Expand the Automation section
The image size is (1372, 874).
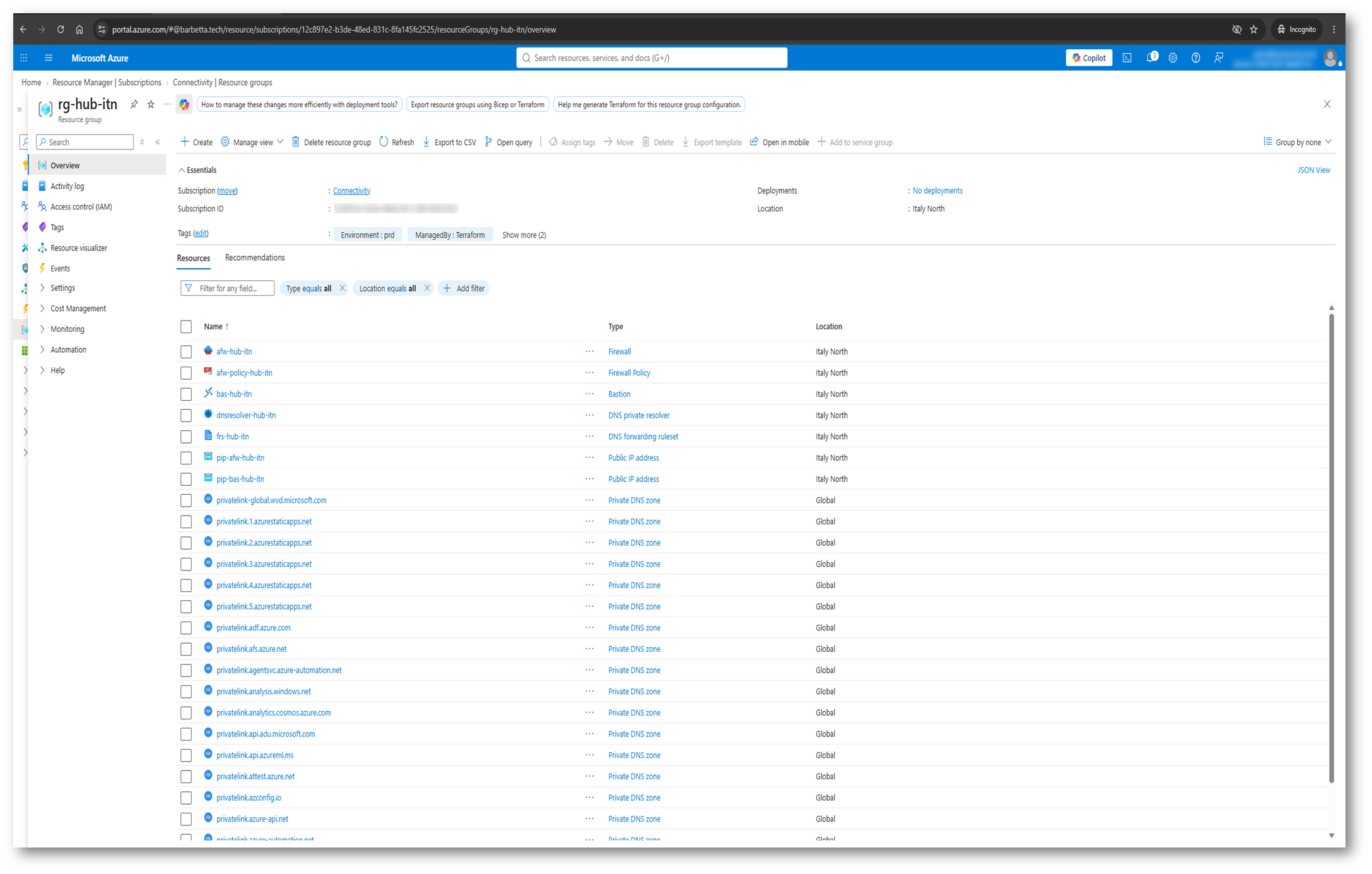[68, 350]
